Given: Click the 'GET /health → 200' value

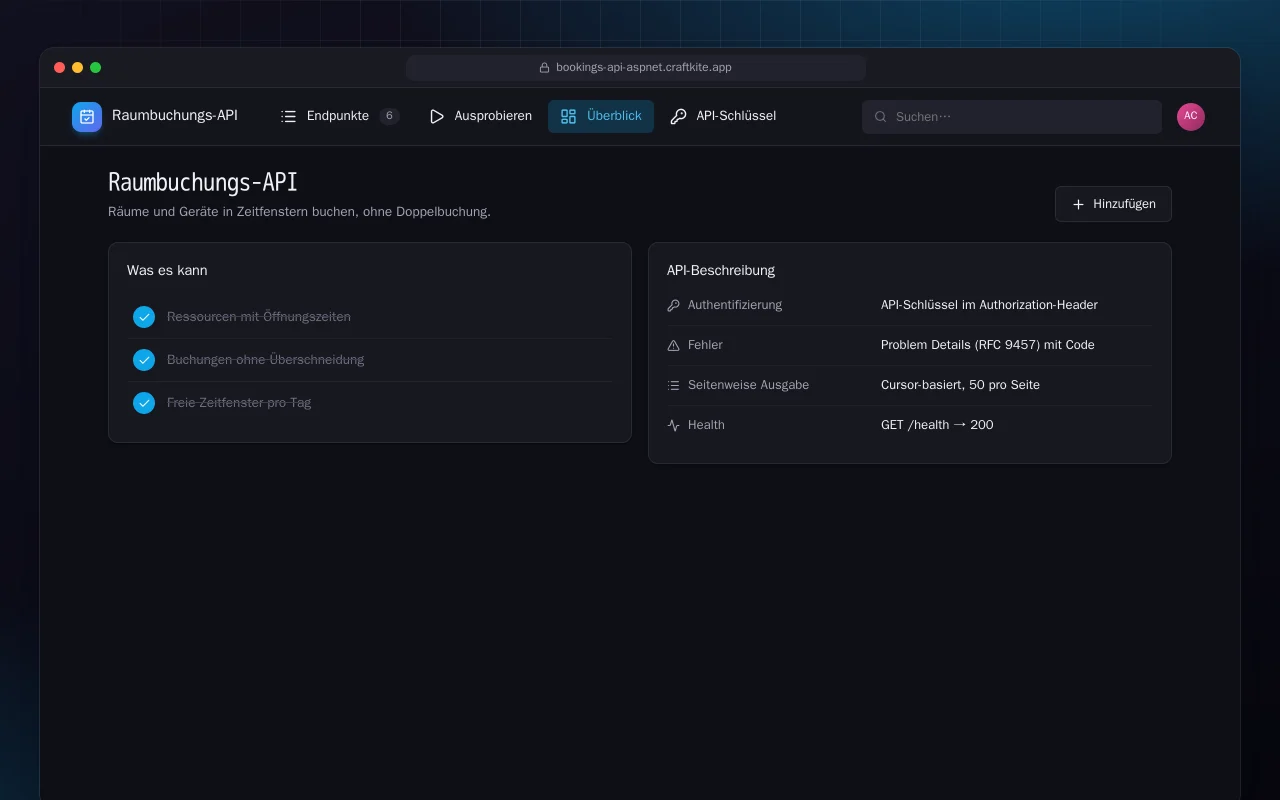Looking at the screenshot, I should pos(937,425).
